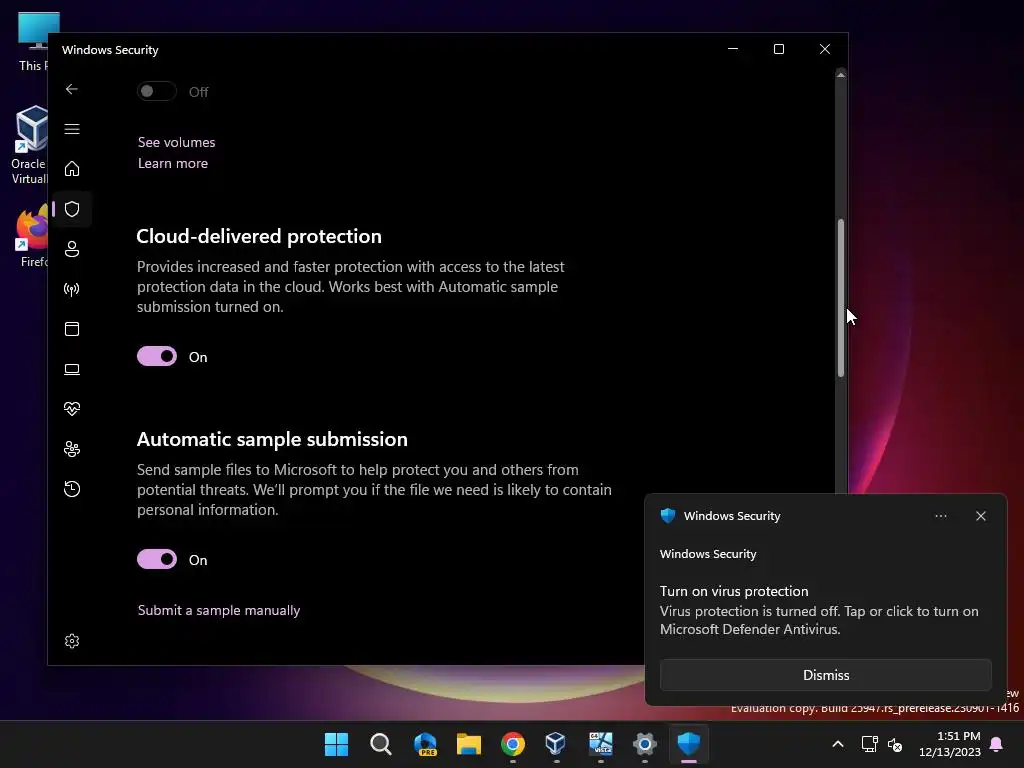Open Firewall & network protection icon
Screen dimensions: 1024x768
[72, 289]
